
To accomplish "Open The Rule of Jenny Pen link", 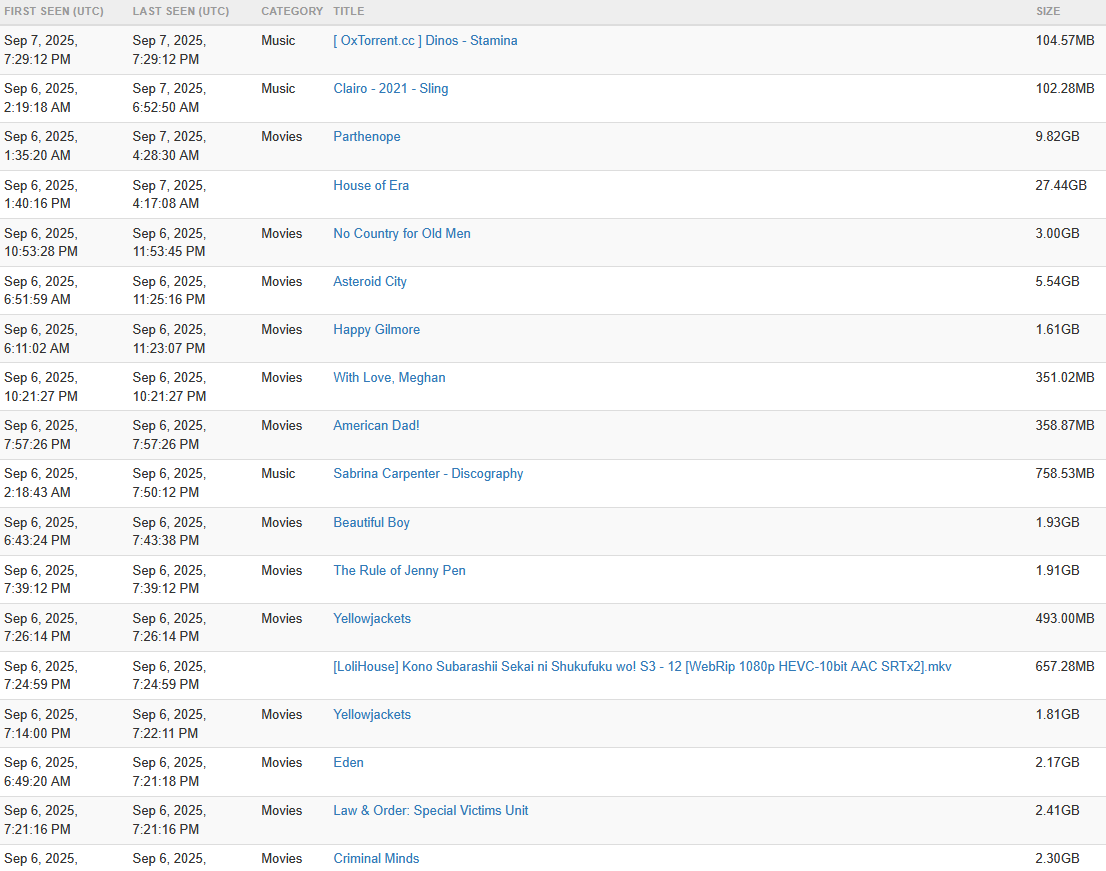I will point(399,571).
